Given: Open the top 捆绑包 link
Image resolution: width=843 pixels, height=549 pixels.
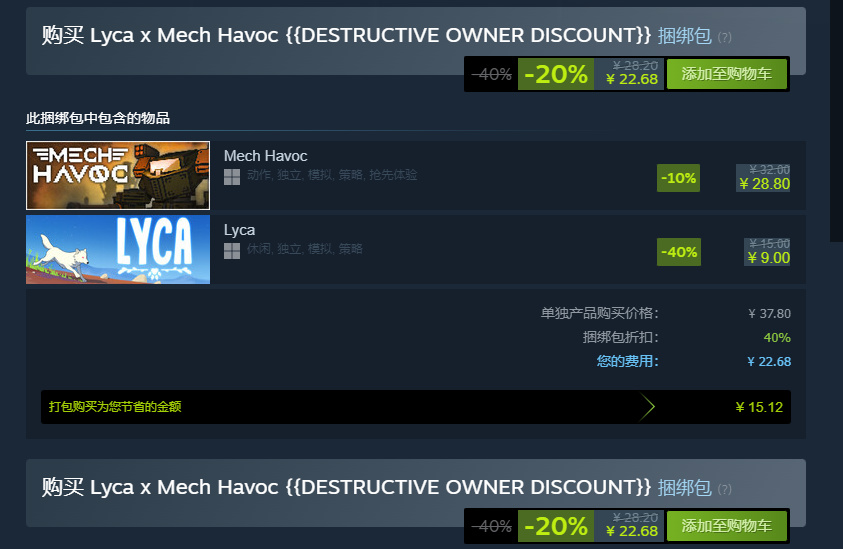Looking at the screenshot, I should pyautogui.click(x=684, y=35).
